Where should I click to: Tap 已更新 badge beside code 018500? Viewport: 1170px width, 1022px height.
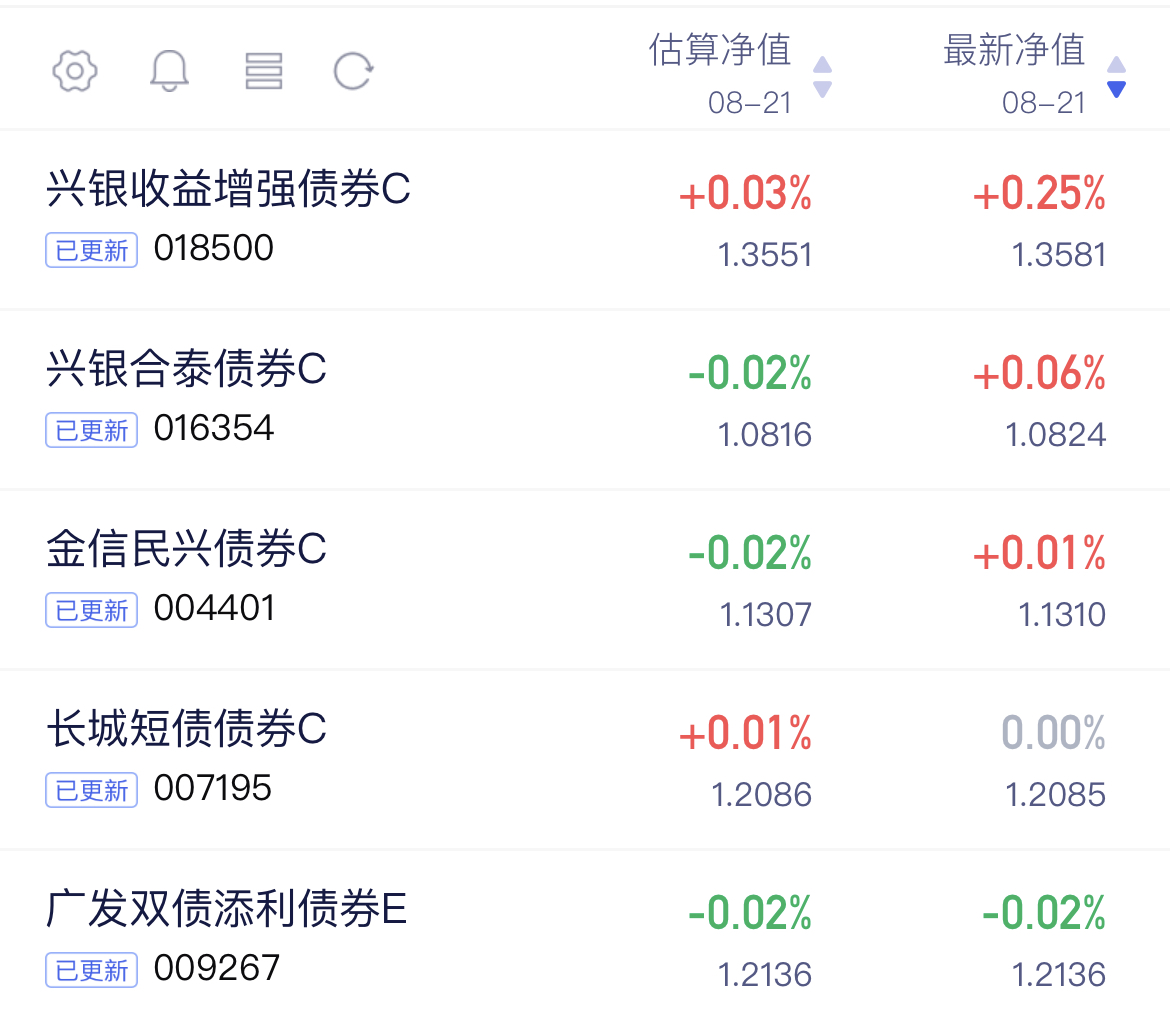click(92, 250)
